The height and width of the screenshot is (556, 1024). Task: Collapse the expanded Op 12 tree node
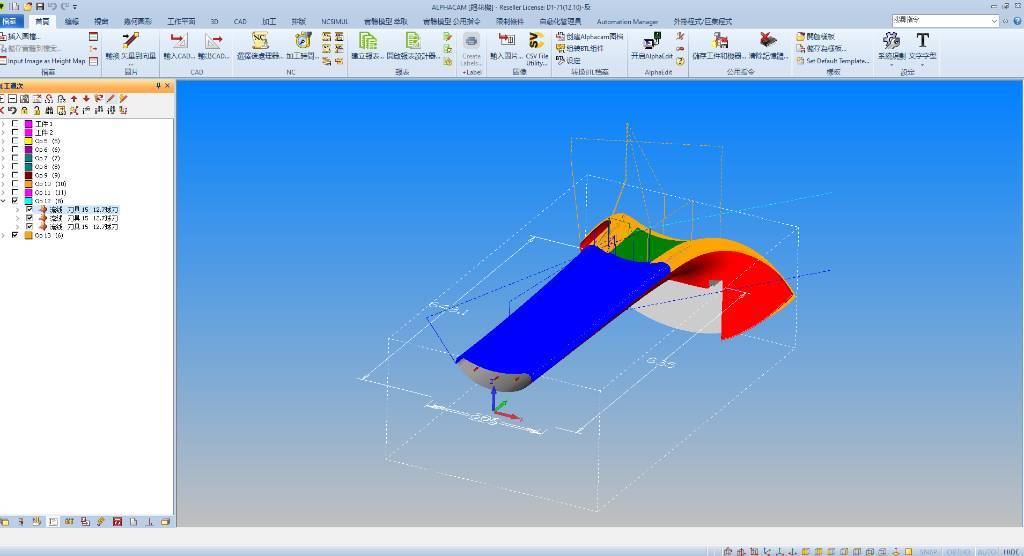[x=4, y=201]
